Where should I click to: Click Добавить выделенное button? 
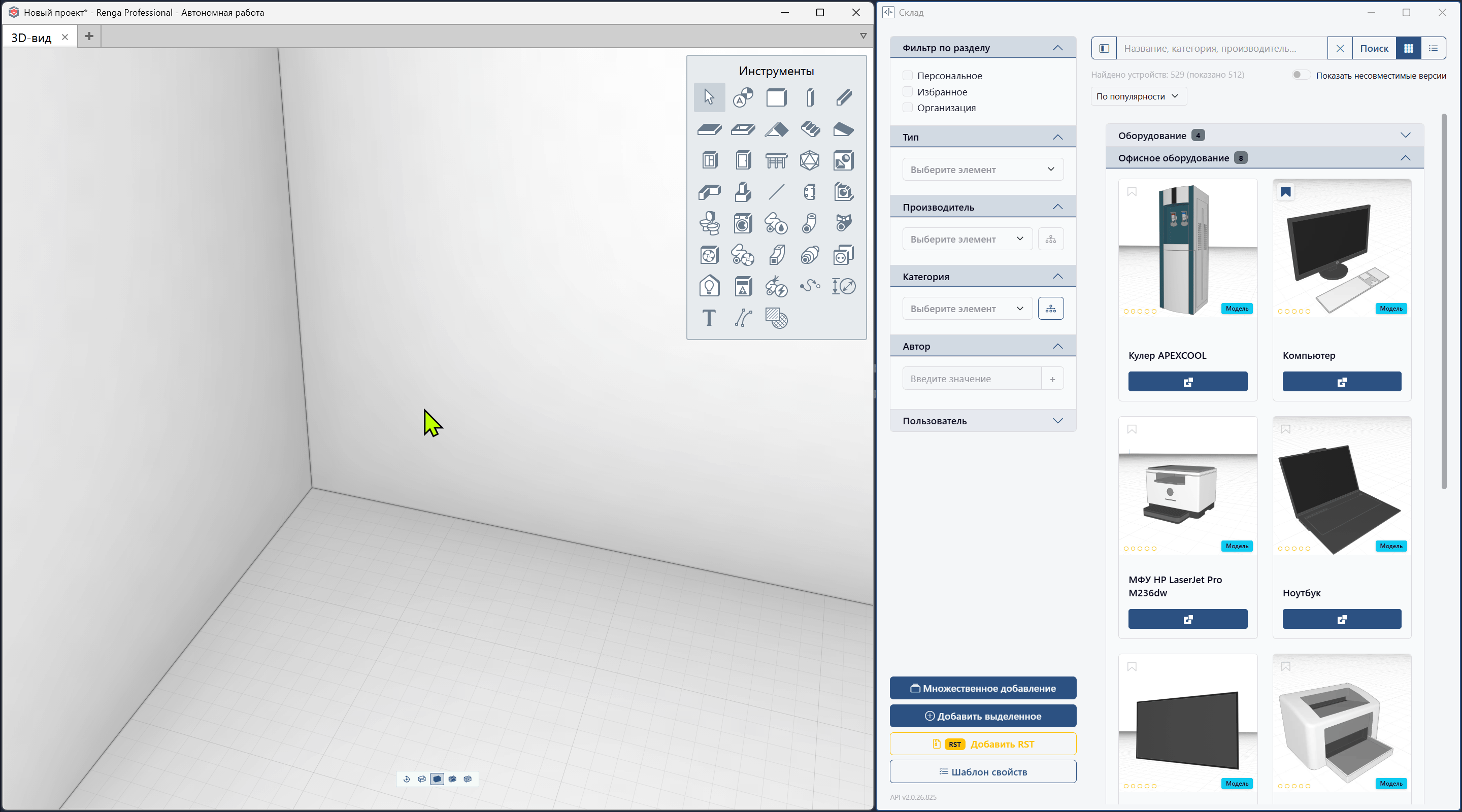(982, 716)
